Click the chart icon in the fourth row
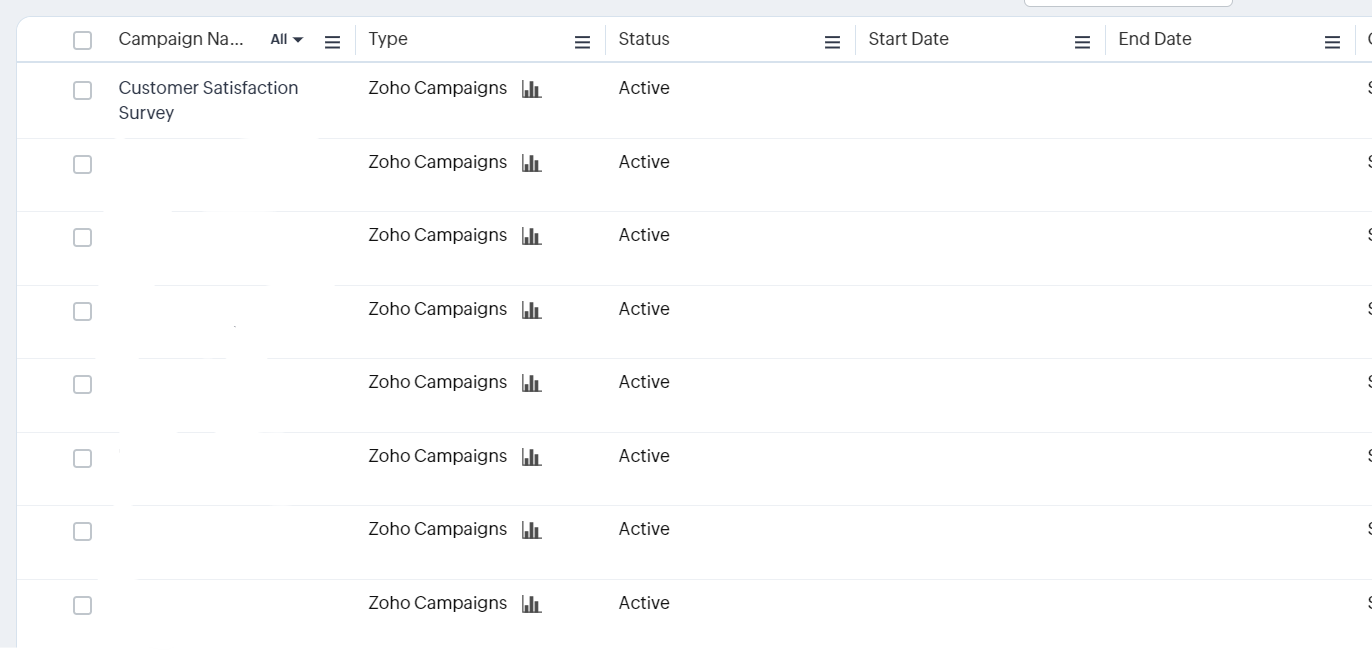 (x=531, y=310)
